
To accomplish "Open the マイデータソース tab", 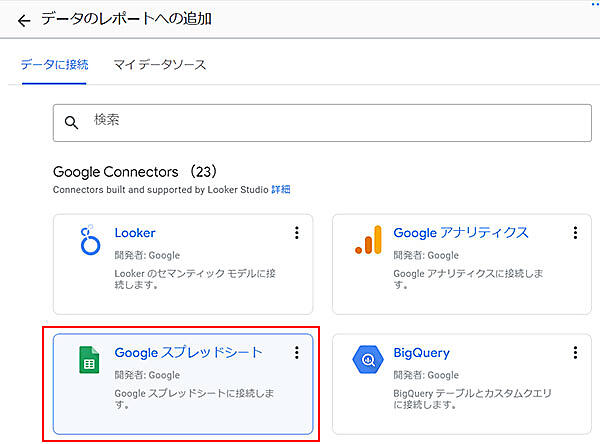I will [x=160, y=65].
